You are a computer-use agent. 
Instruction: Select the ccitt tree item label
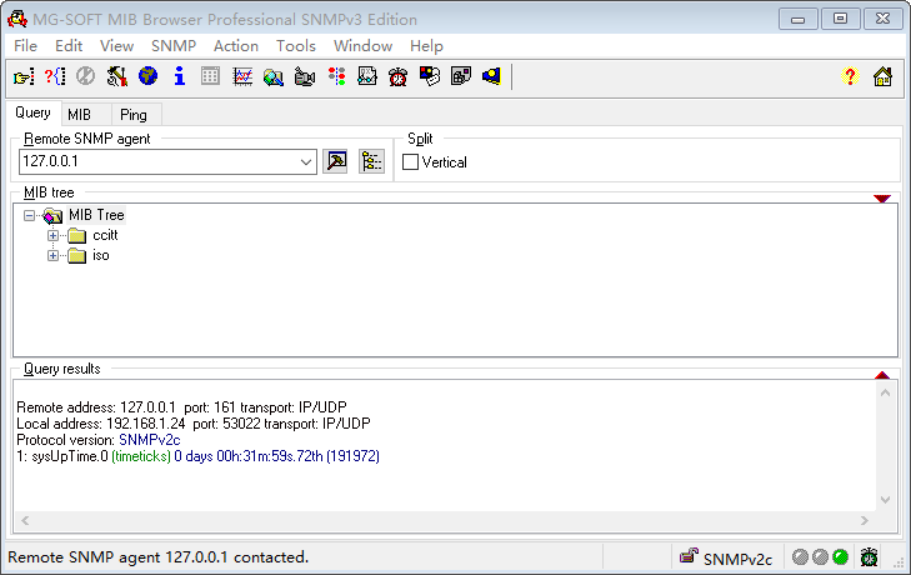105,235
